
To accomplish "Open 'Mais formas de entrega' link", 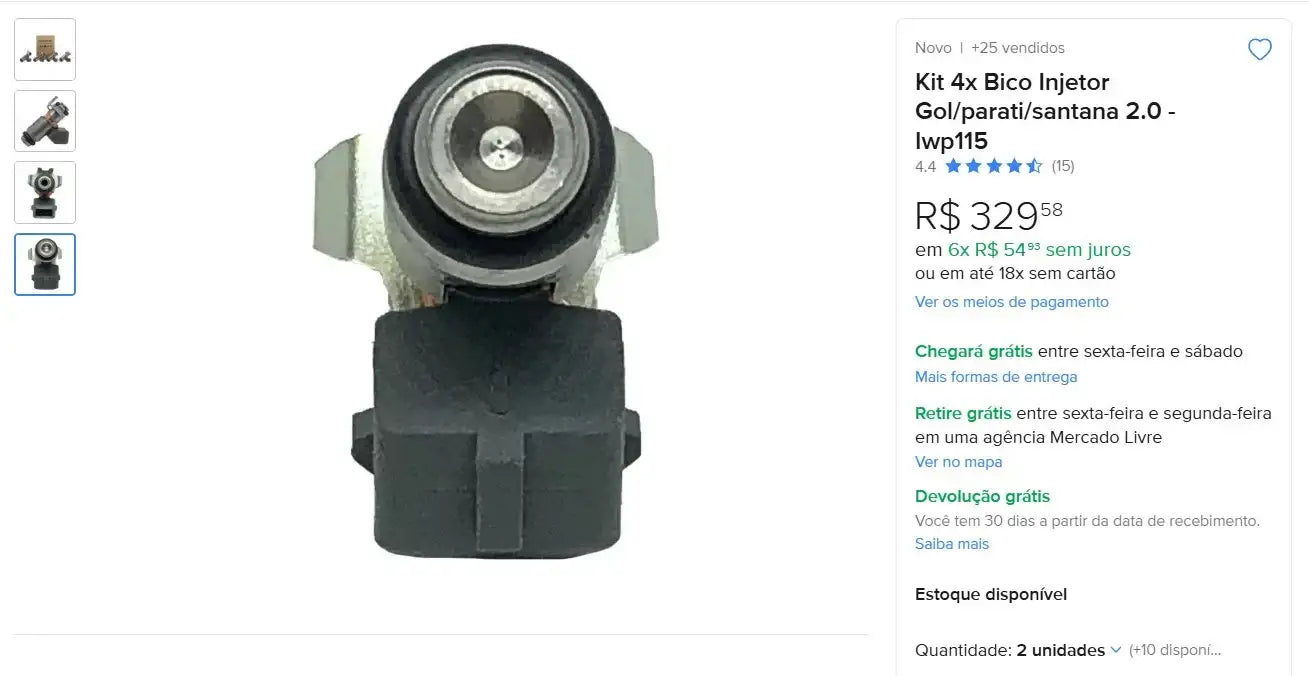I will point(996,377).
